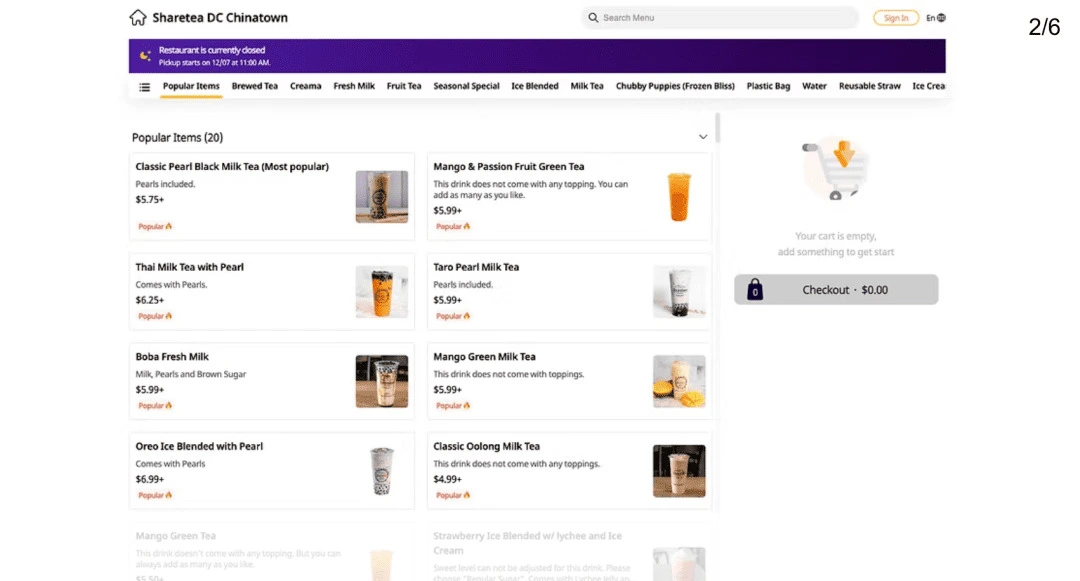Open Chubby Puppies (Frozen Bliss) tab
1080x581 pixels.
(675, 86)
